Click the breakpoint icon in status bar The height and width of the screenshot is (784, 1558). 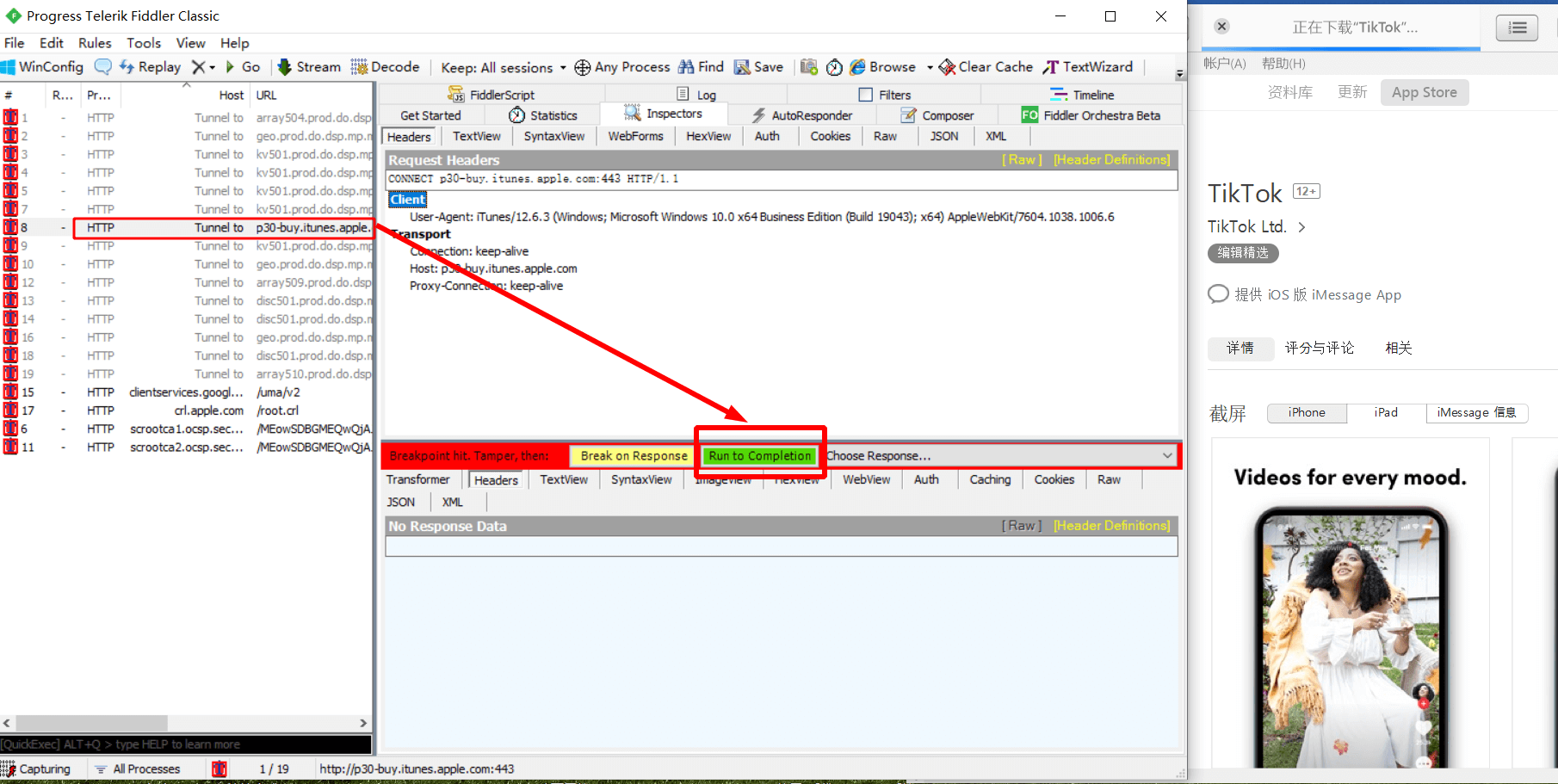(x=219, y=769)
